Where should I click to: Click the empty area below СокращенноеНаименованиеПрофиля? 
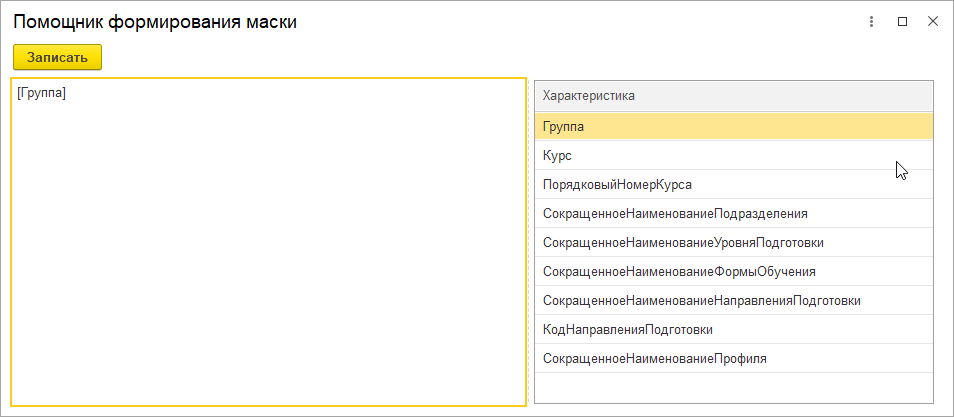coord(734,387)
